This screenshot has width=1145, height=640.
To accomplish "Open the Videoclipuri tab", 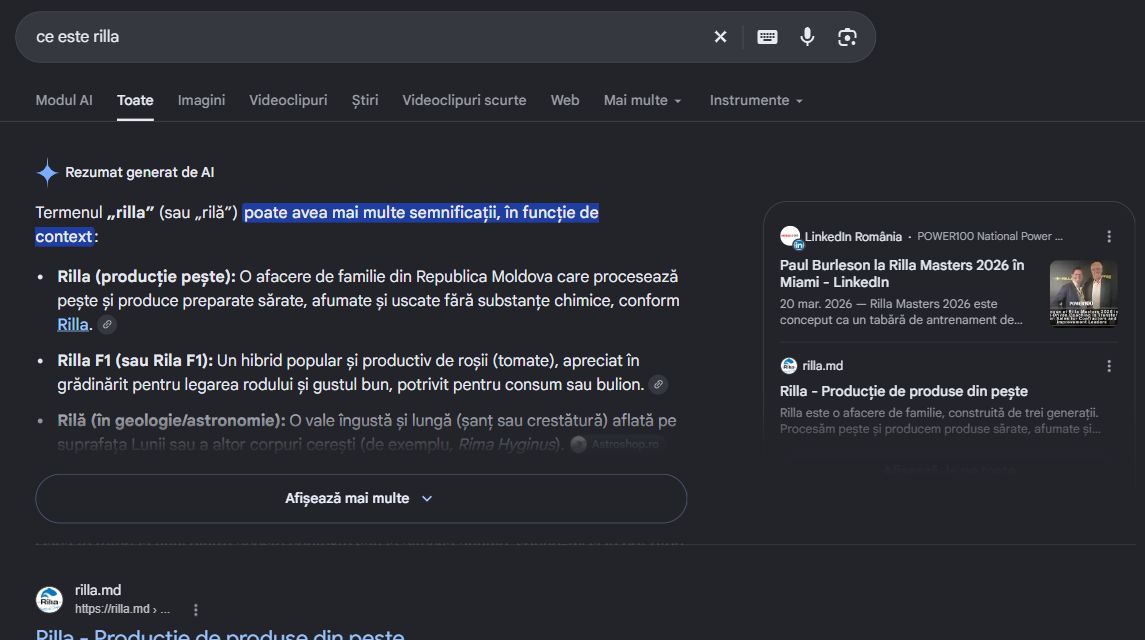I will tap(288, 100).
